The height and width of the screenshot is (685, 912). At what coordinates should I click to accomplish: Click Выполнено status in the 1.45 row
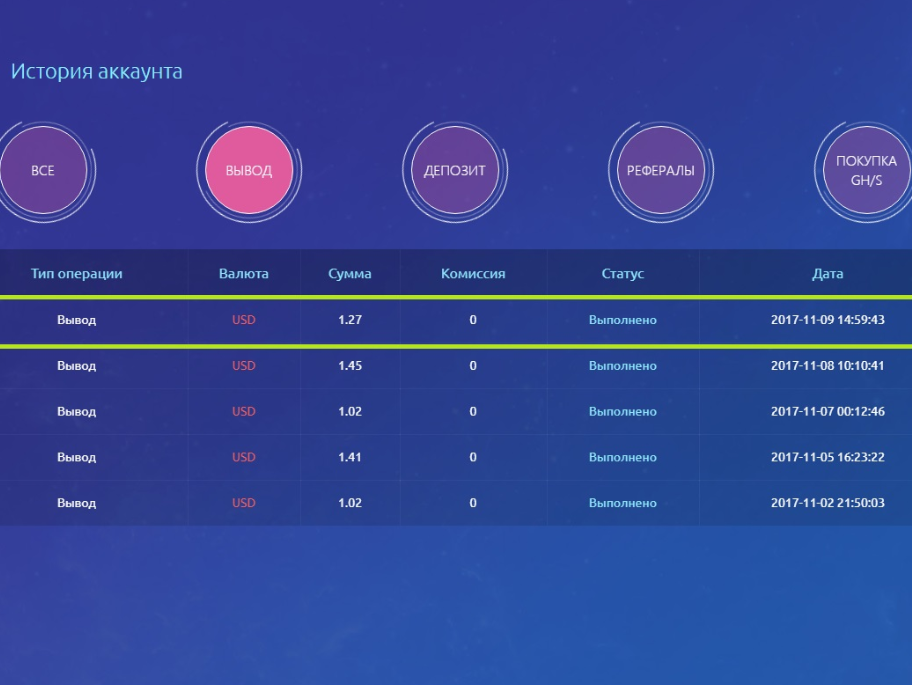tap(623, 366)
